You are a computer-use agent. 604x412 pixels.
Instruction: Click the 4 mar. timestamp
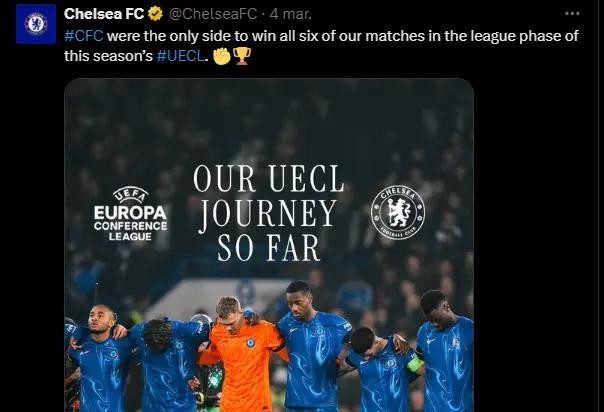click(x=290, y=14)
